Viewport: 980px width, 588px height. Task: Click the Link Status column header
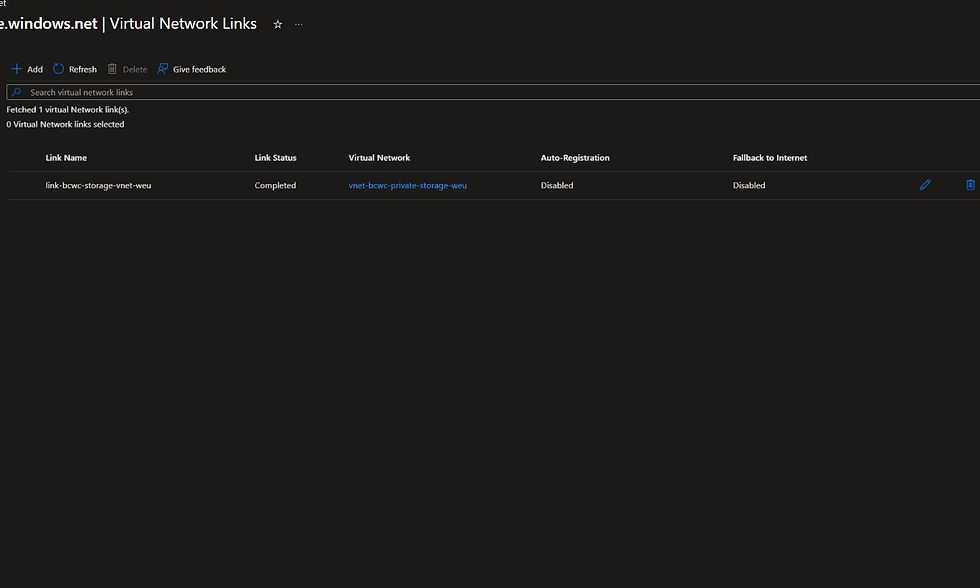[x=276, y=158]
